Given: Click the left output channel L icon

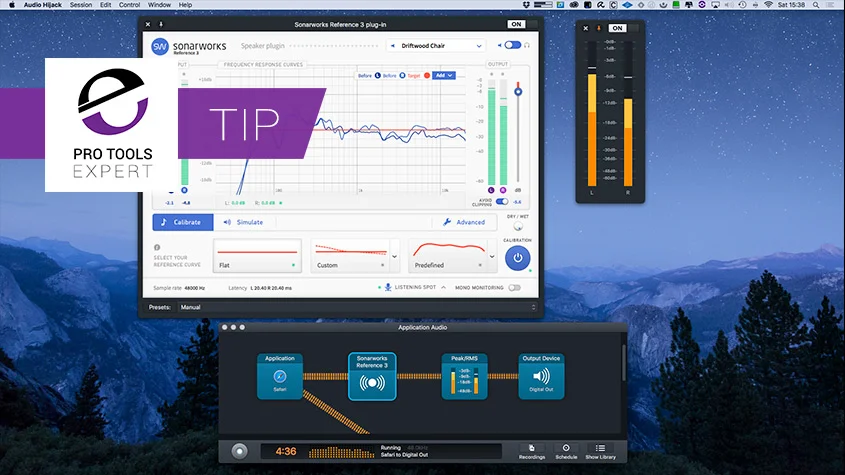Looking at the screenshot, I should point(491,190).
